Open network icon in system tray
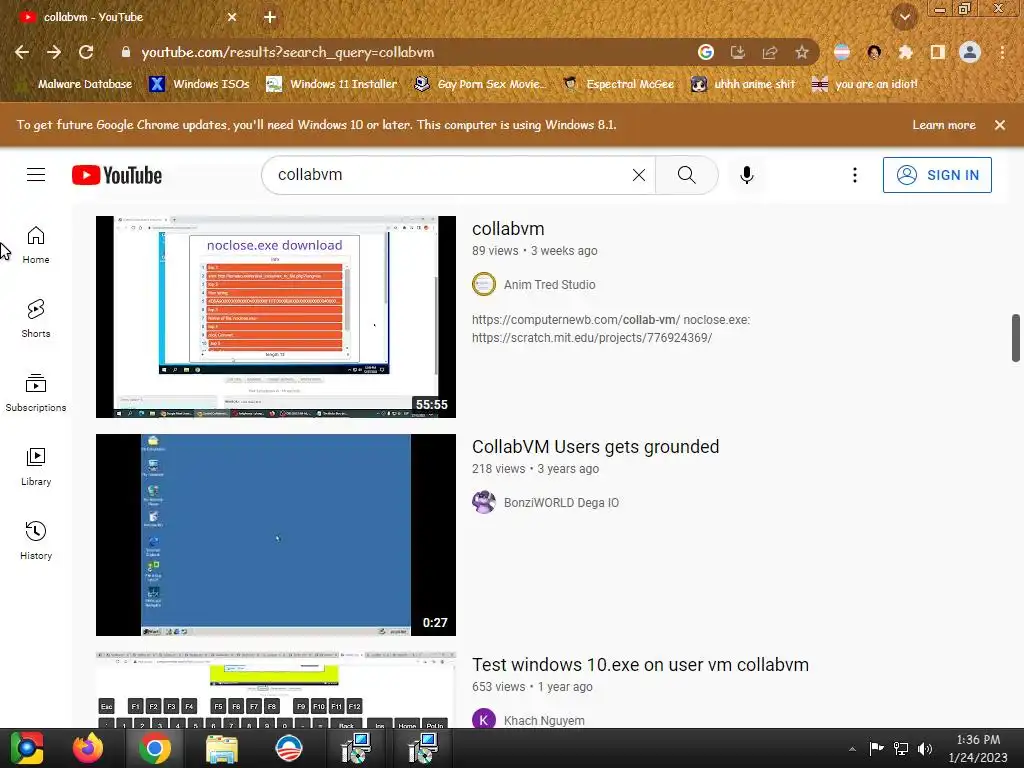Screen dimensions: 1024x768 901,749
